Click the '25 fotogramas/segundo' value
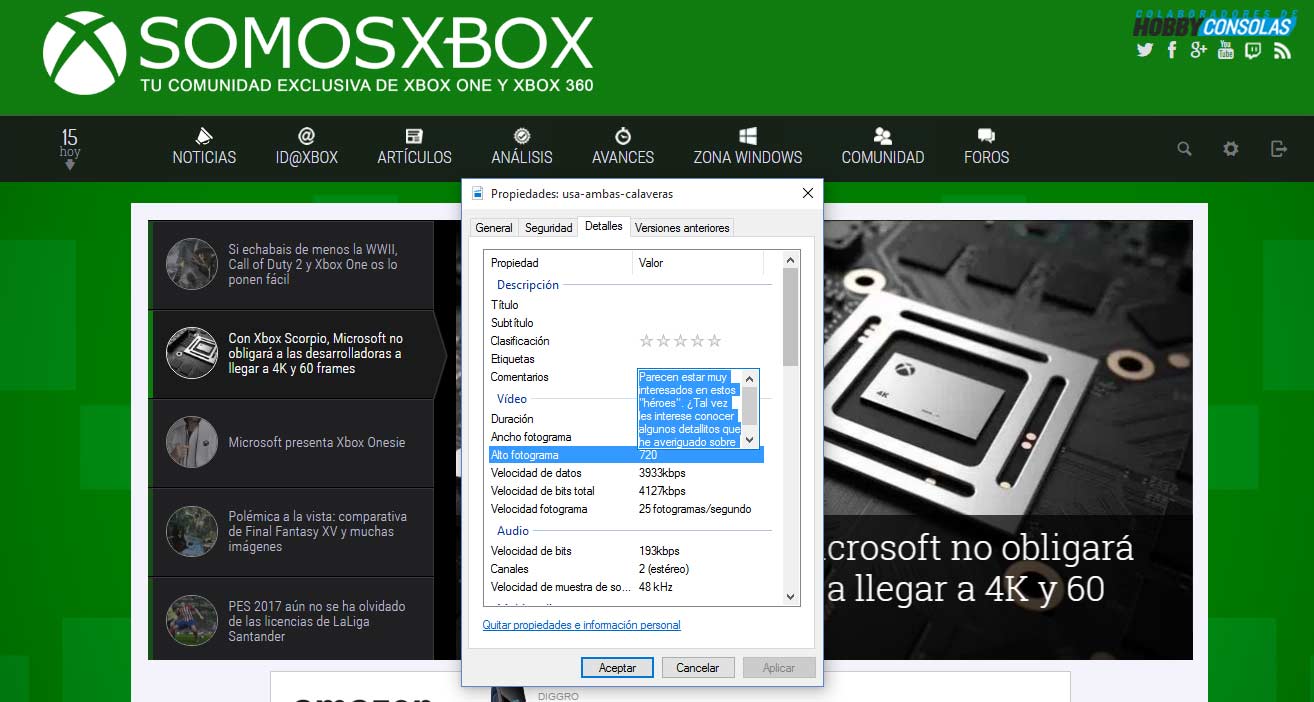 coord(695,509)
